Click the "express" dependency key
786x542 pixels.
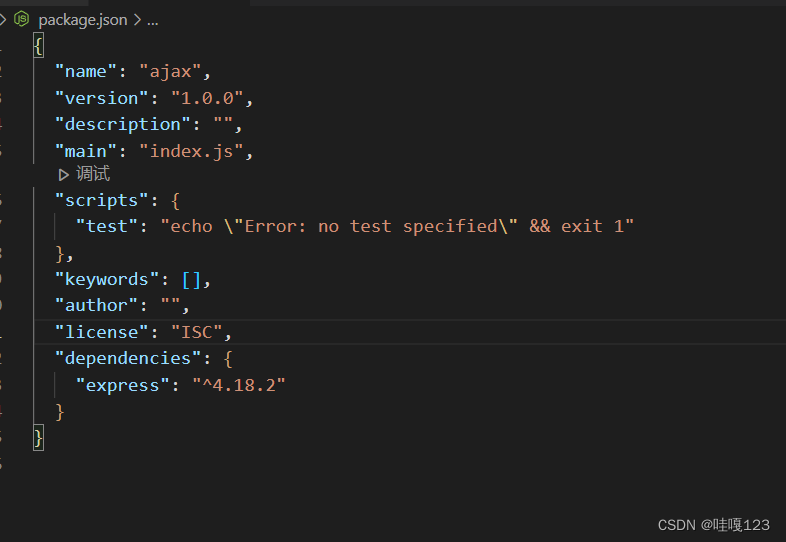pos(123,385)
